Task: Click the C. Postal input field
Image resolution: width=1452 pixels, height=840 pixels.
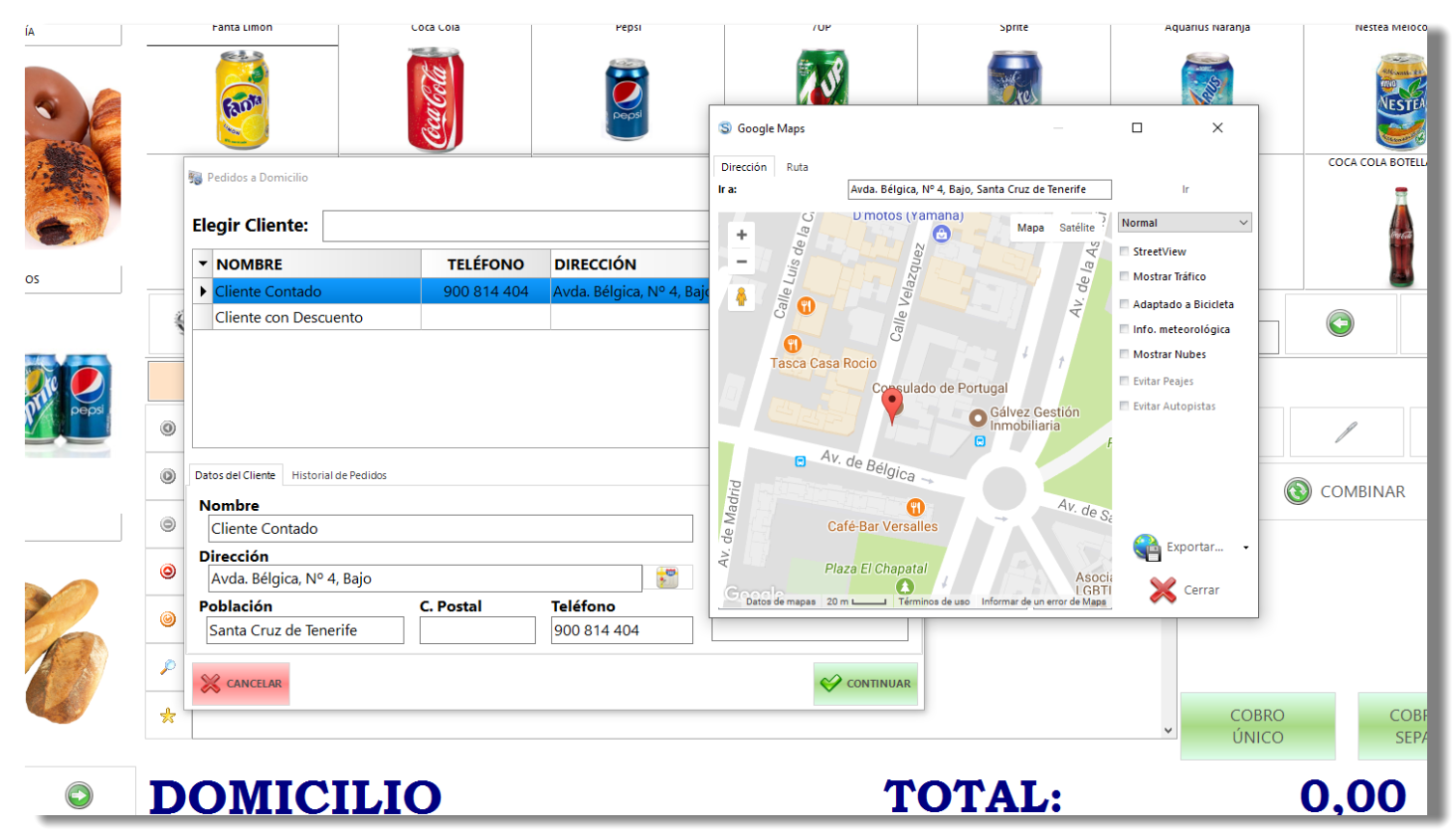Action: tap(477, 630)
